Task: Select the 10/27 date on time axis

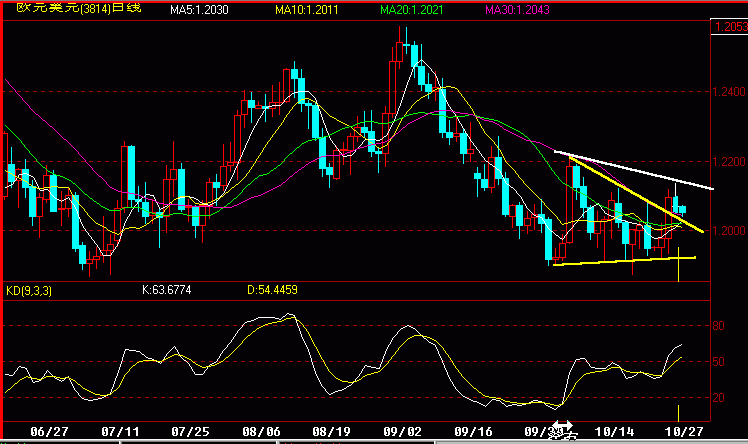Action: pos(684,432)
